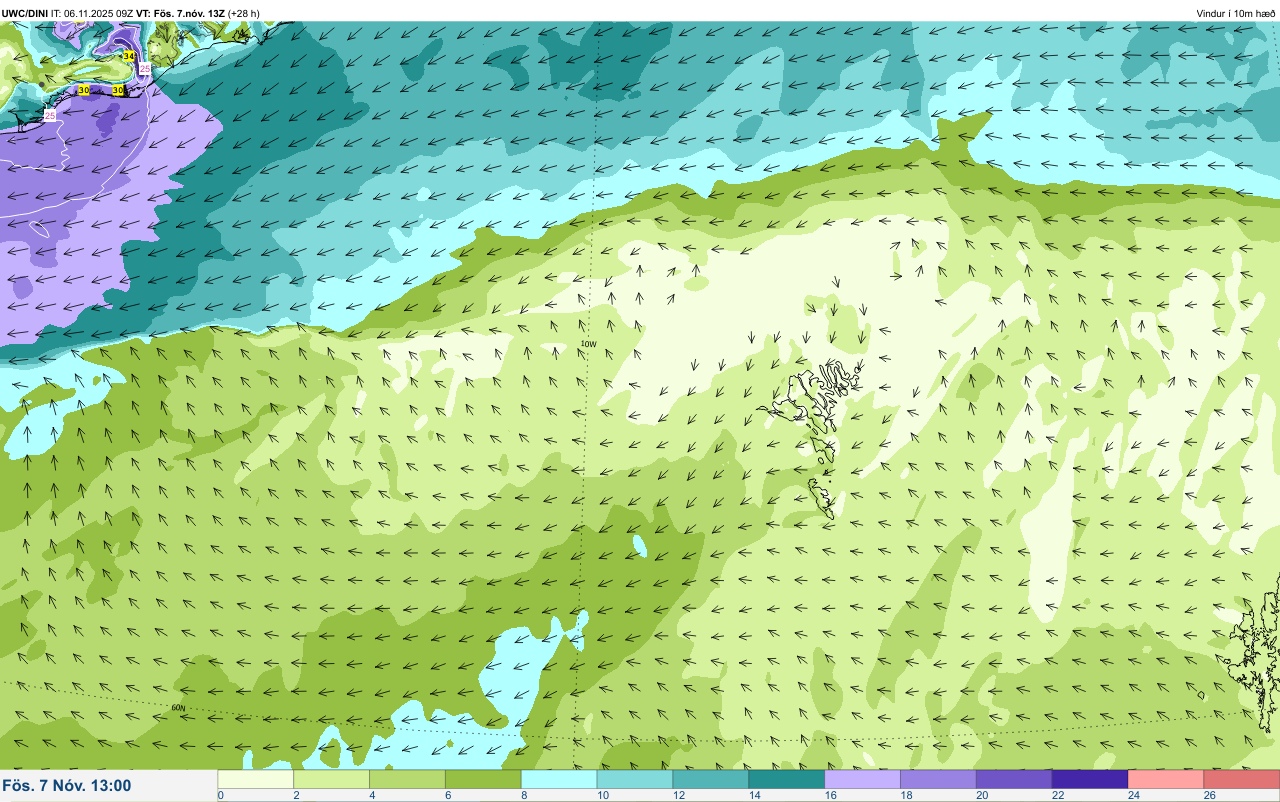Click the '25' label beside the 34 marker
Image resolution: width=1280 pixels, height=802 pixels.
point(145,68)
